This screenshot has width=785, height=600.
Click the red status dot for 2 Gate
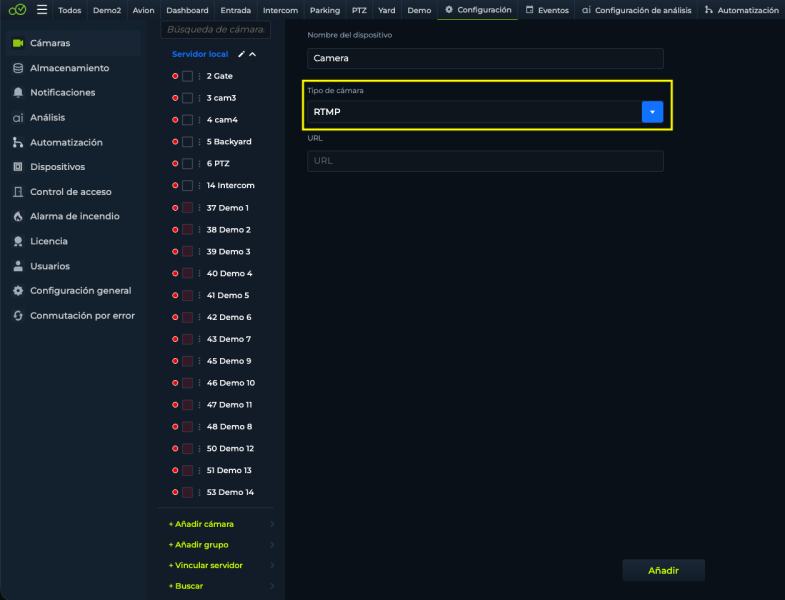(x=175, y=76)
